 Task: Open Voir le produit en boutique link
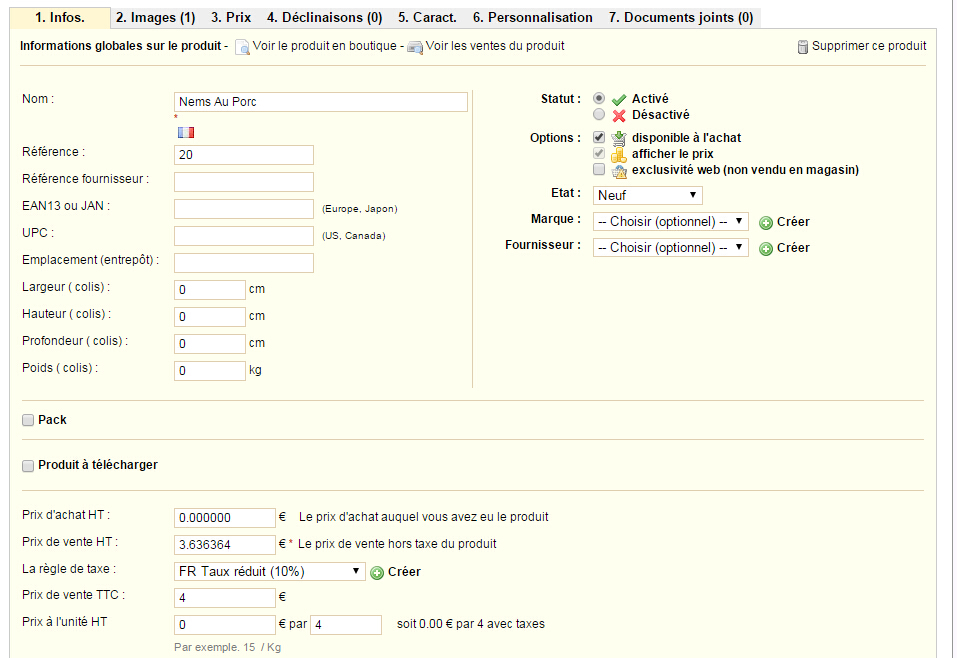click(x=325, y=46)
